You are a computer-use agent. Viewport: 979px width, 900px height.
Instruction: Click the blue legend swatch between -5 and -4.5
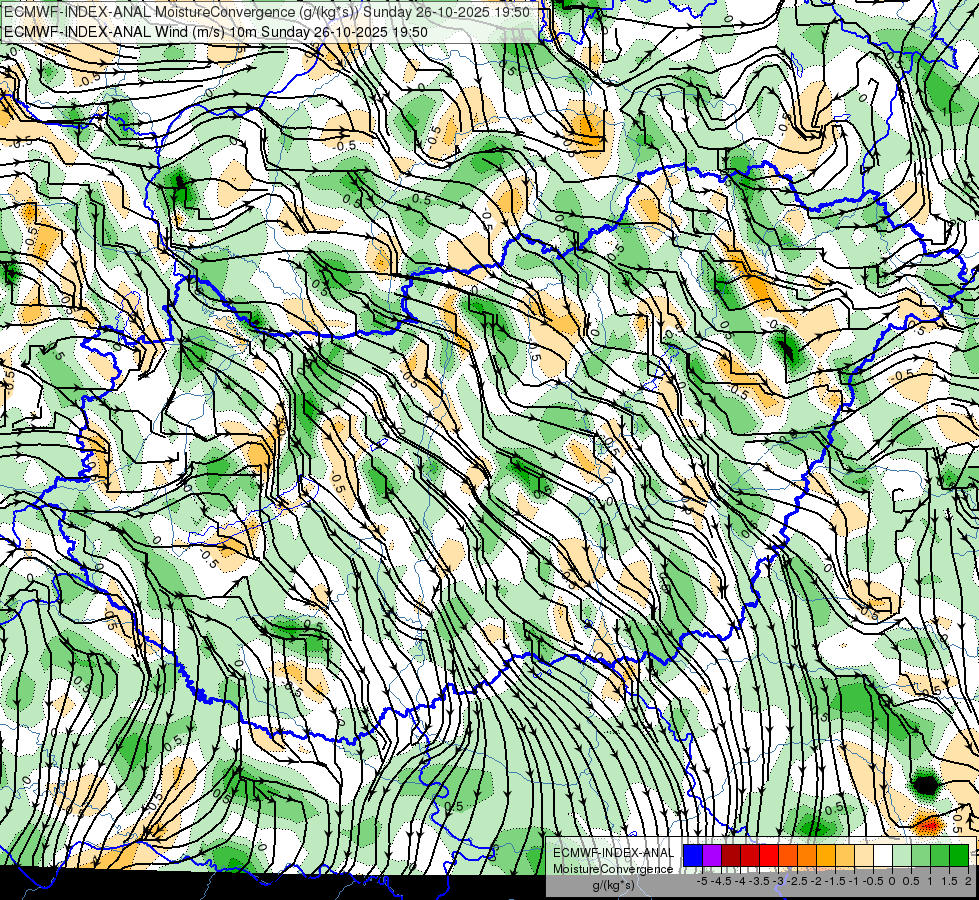coord(693,856)
